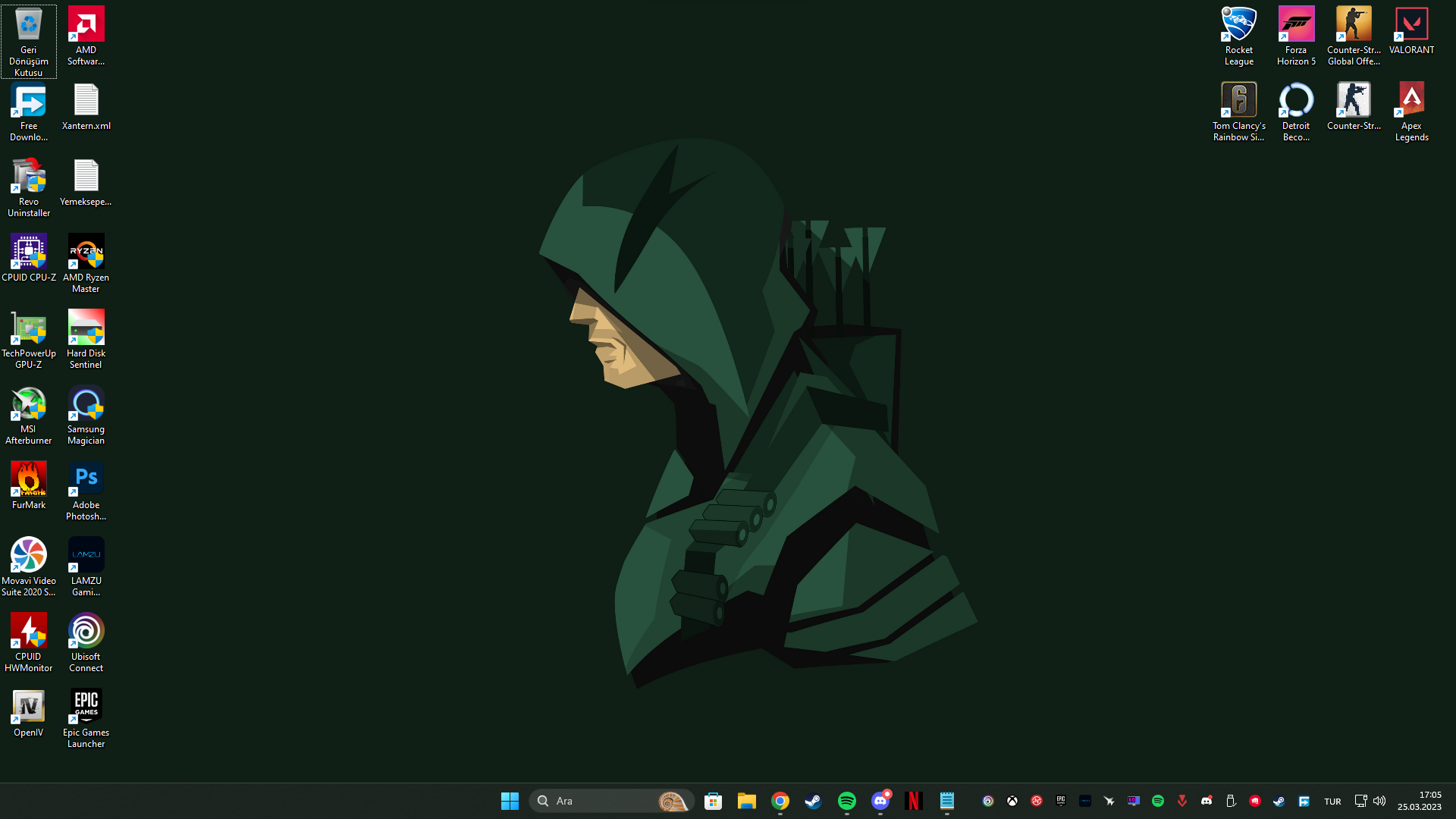1456x819 pixels.
Task: Click the Xbox icon in system tray
Action: coord(1012,801)
